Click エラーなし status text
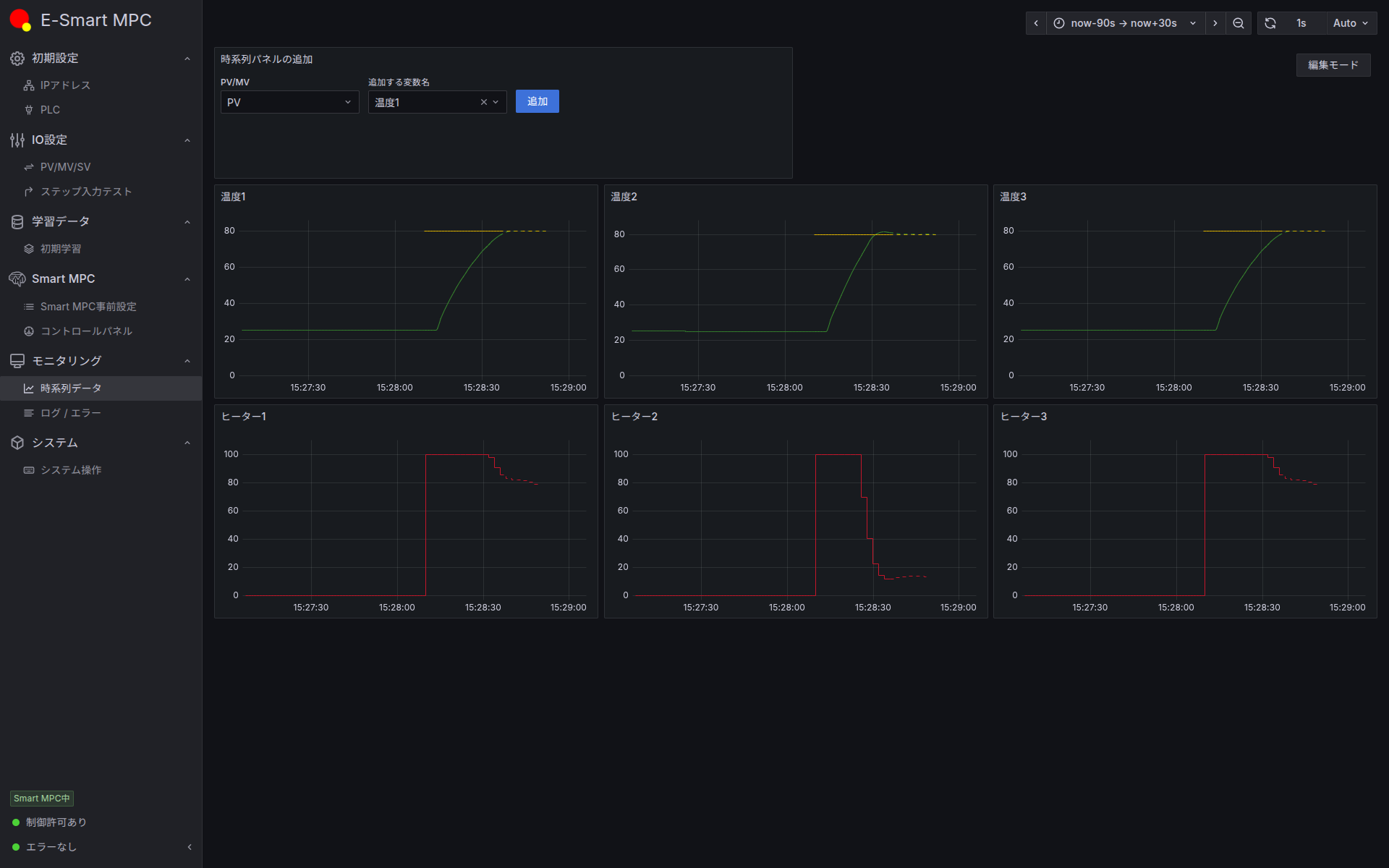 pyautogui.click(x=51, y=847)
